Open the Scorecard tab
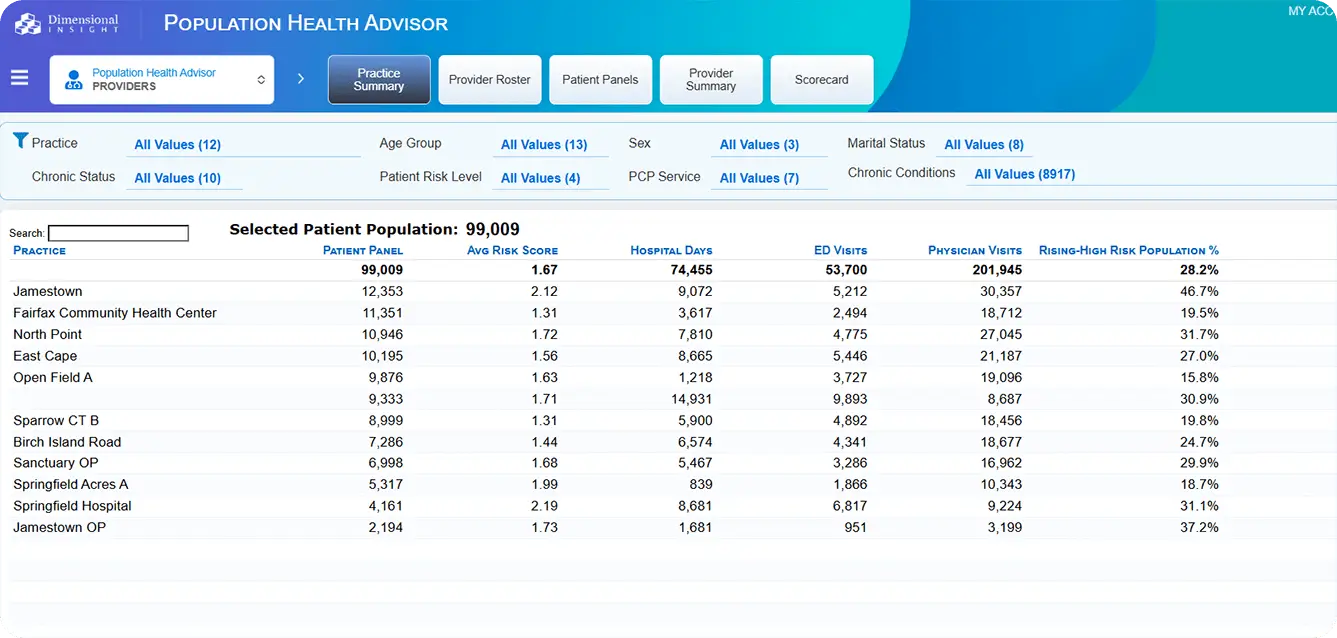This screenshot has width=1337, height=638. [821, 80]
